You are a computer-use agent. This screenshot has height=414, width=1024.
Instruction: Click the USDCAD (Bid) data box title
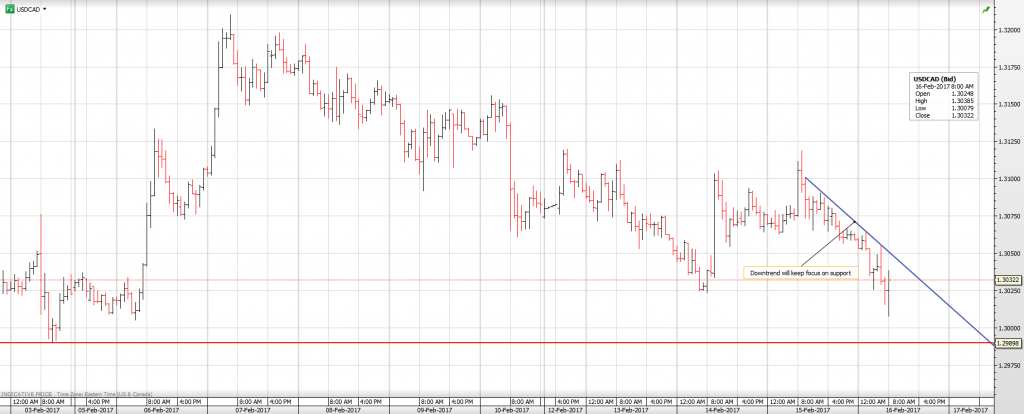pyautogui.click(x=936, y=78)
